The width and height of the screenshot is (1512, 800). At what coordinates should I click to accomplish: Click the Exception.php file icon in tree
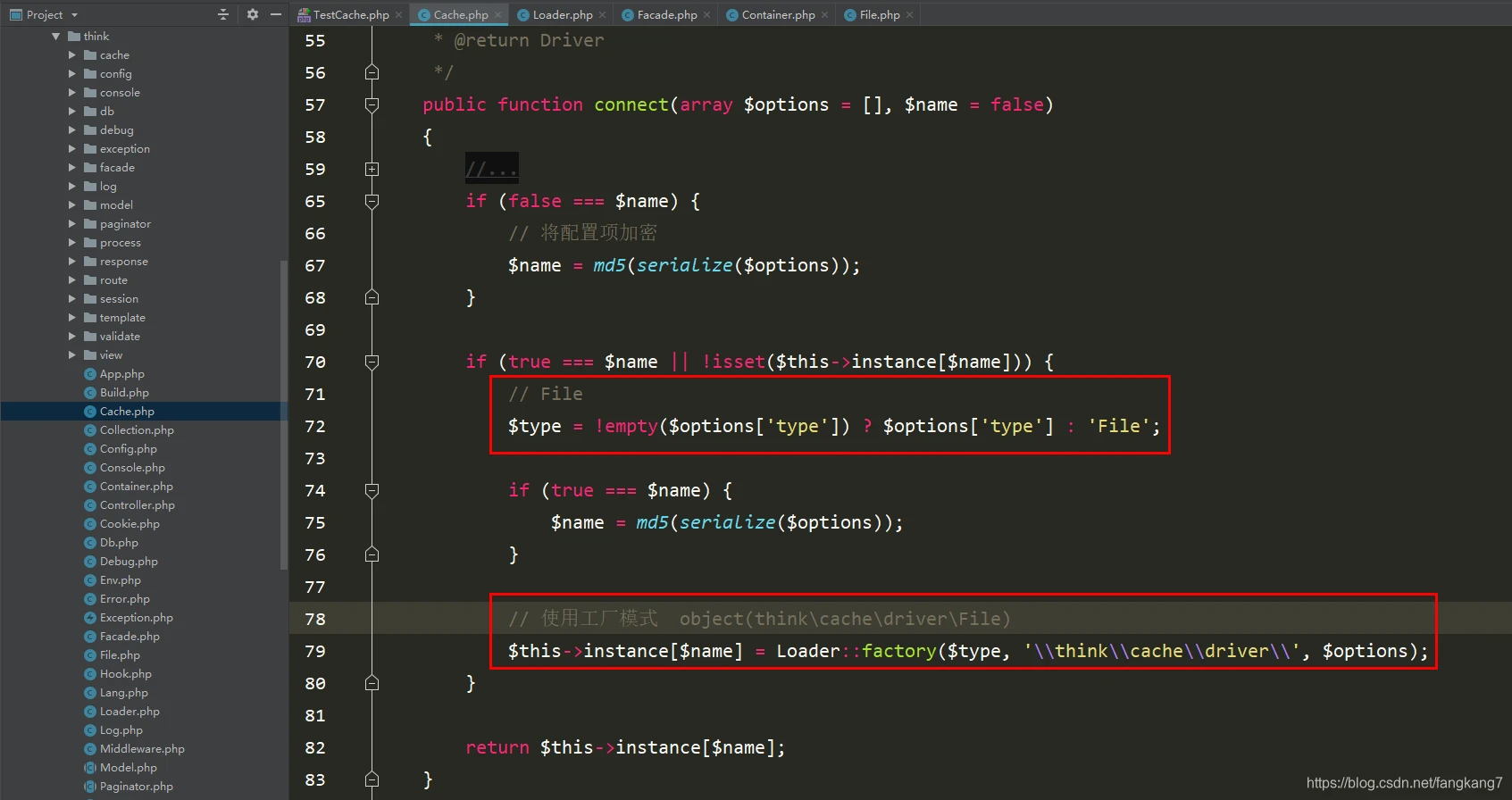90,618
